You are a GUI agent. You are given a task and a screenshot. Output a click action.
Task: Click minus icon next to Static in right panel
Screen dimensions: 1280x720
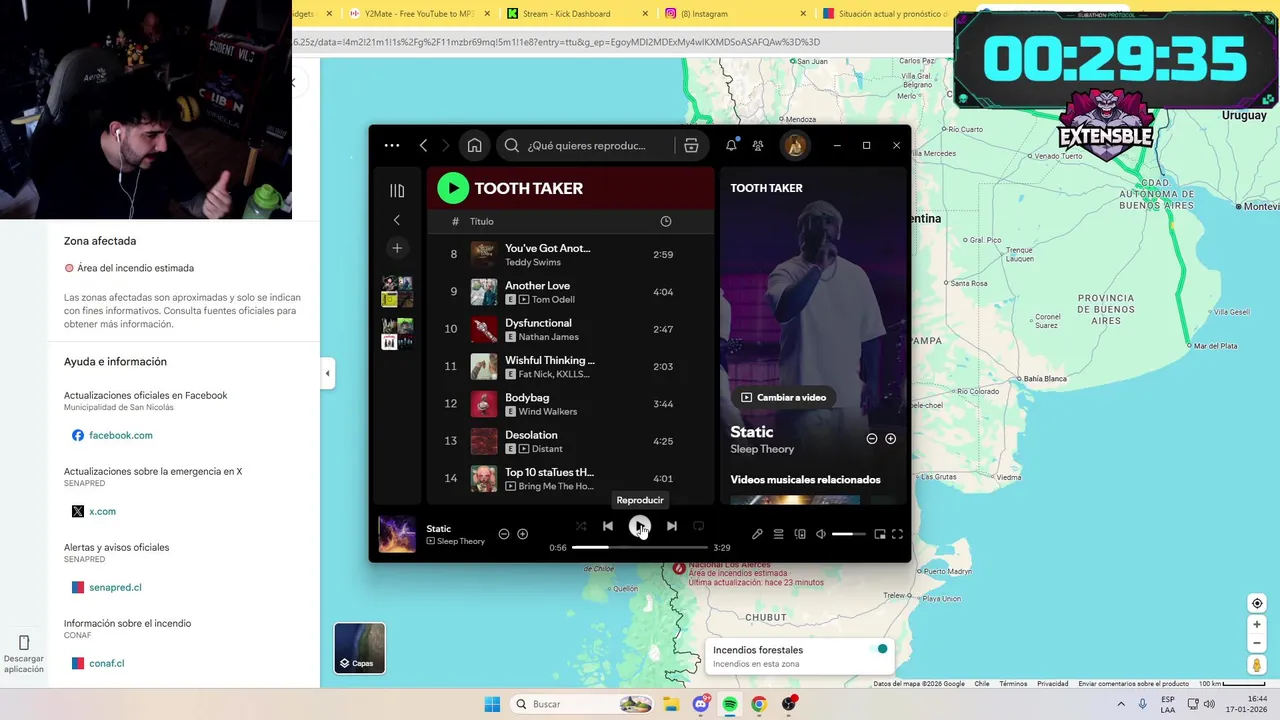(872, 439)
